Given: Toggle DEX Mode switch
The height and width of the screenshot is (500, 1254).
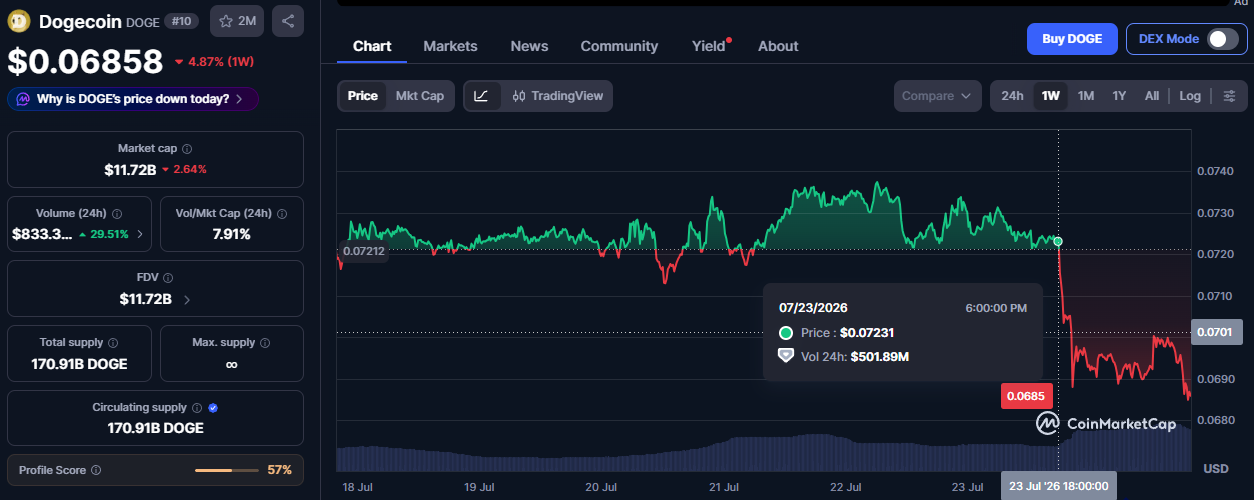Looking at the screenshot, I should 1222,39.
